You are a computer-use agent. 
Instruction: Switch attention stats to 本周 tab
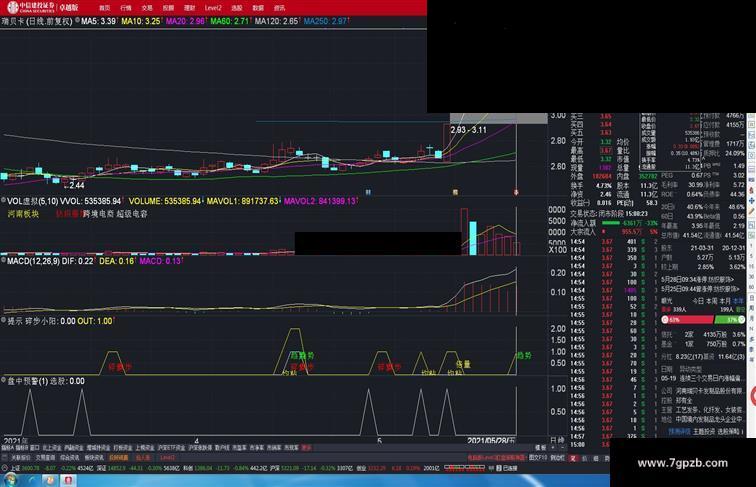click(x=712, y=300)
